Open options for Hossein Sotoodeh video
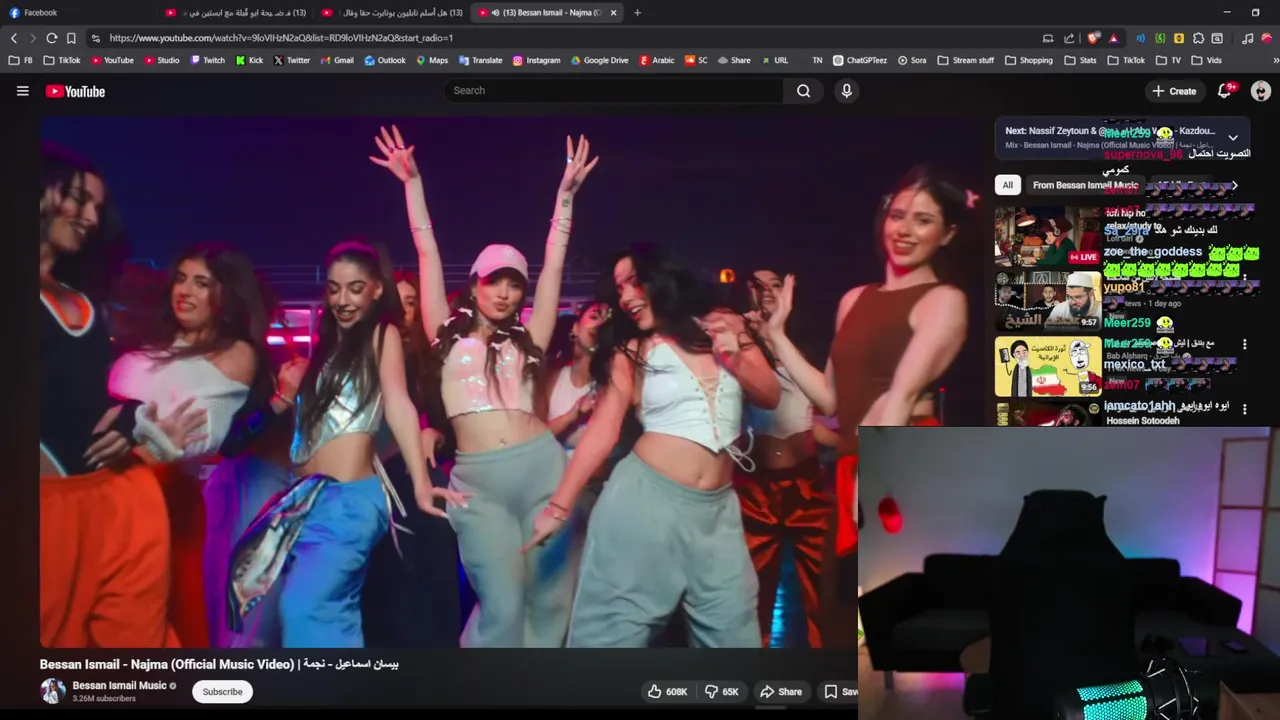This screenshot has width=1280, height=720. tap(1245, 409)
